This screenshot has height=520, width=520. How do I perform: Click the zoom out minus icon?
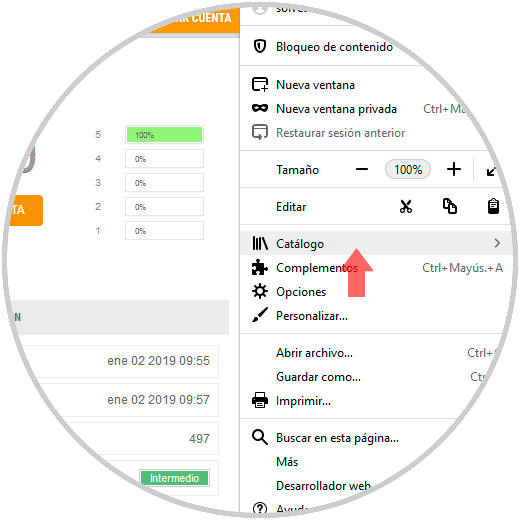click(x=362, y=169)
